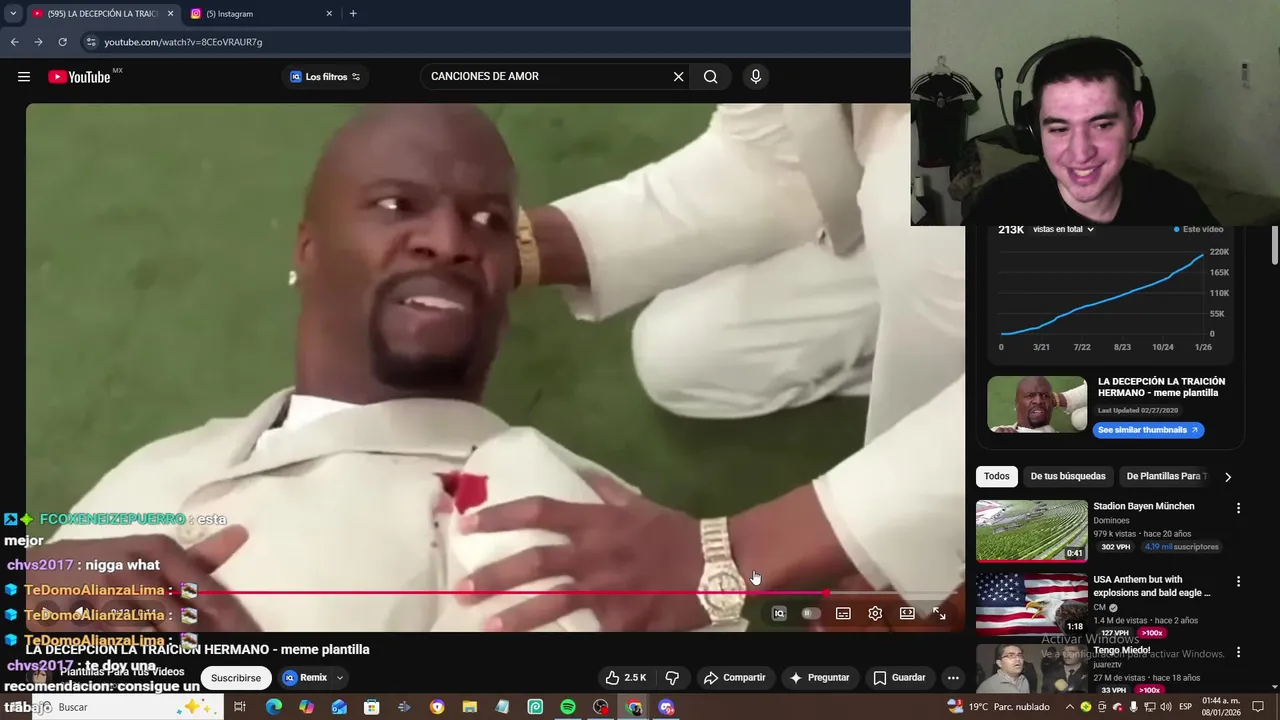
Task: Switch to theater mode
Action: pyautogui.click(x=907, y=613)
